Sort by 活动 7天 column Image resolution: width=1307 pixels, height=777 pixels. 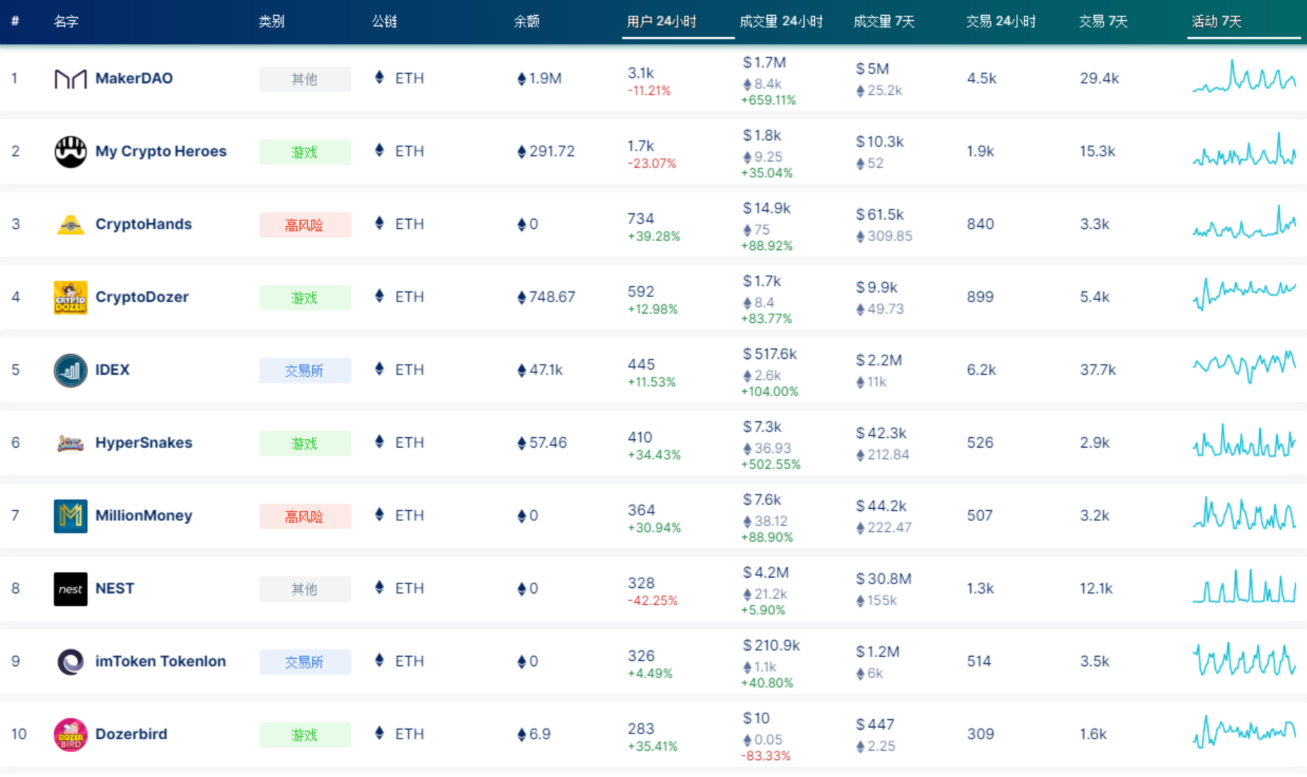pos(1217,21)
